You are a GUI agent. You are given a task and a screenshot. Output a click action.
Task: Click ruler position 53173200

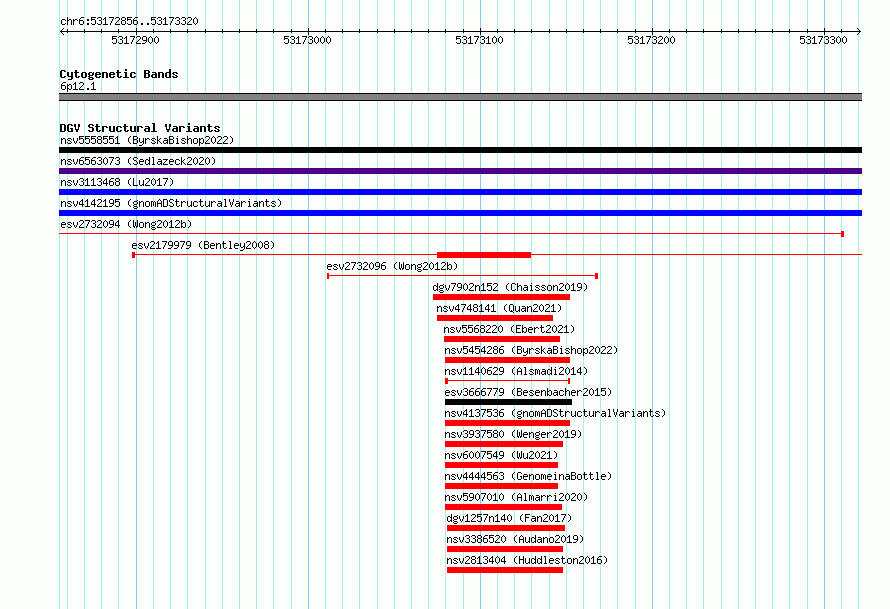coord(651,40)
